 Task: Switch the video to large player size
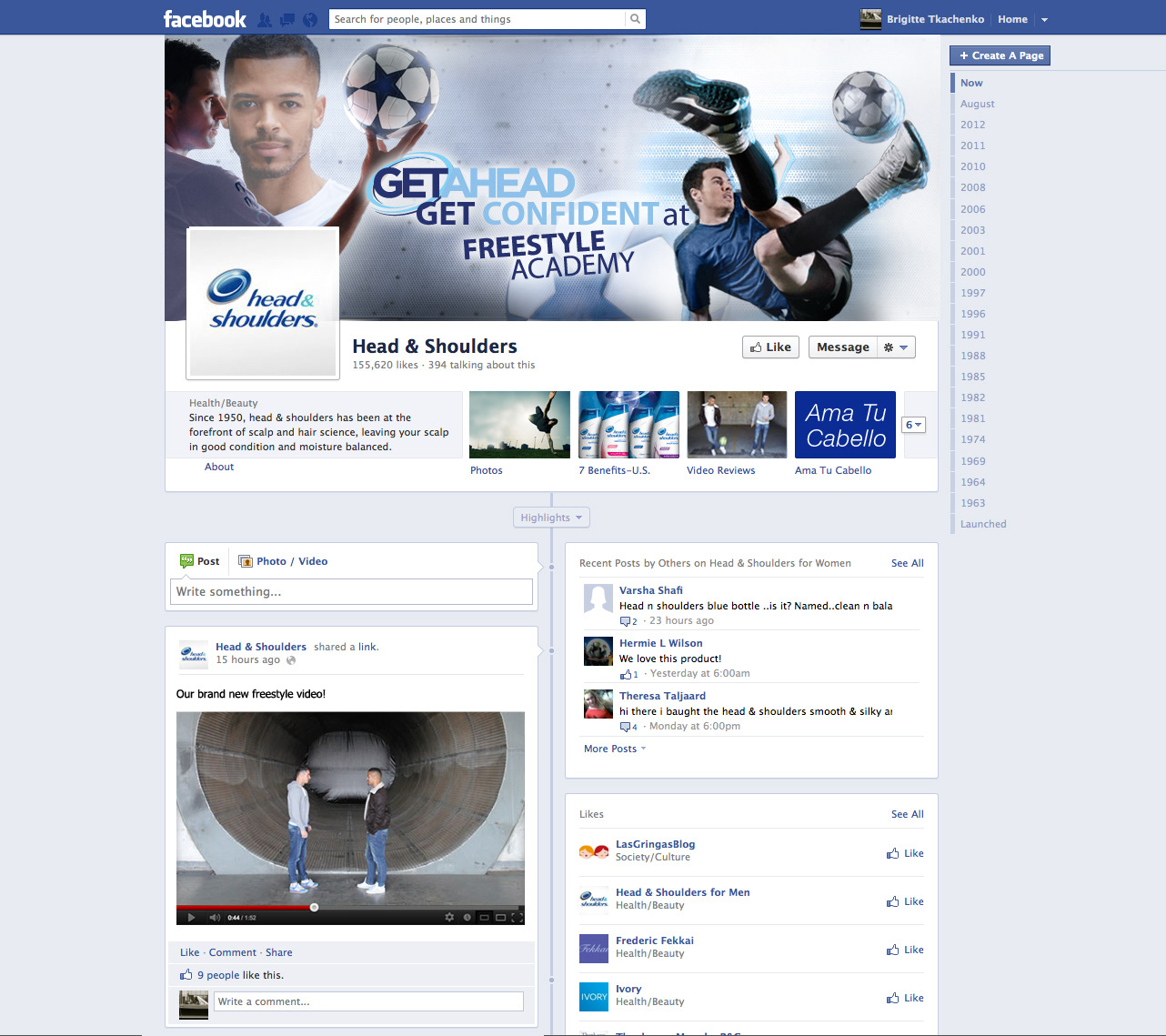[500, 917]
